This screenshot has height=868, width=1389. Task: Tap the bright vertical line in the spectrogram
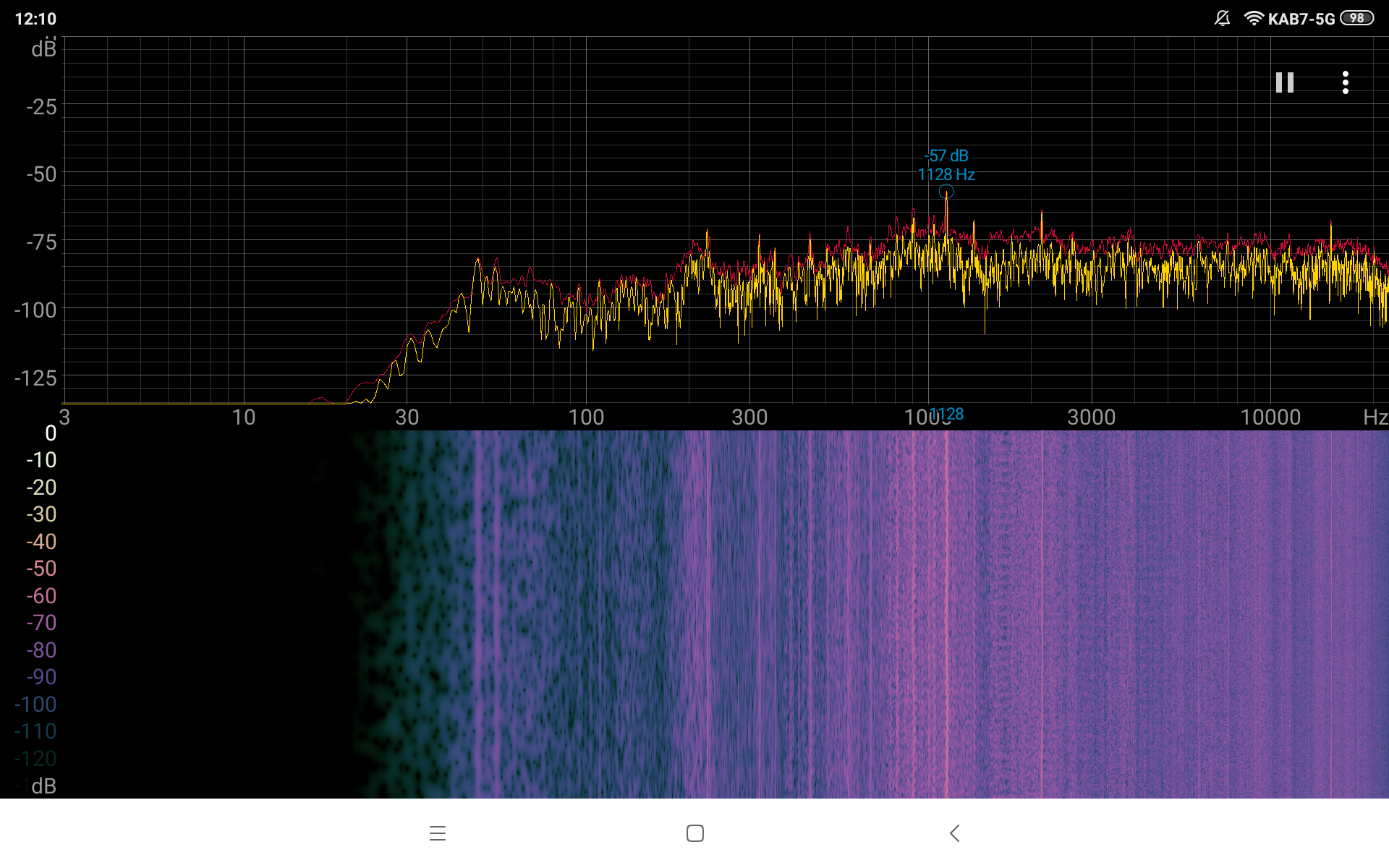click(946, 615)
